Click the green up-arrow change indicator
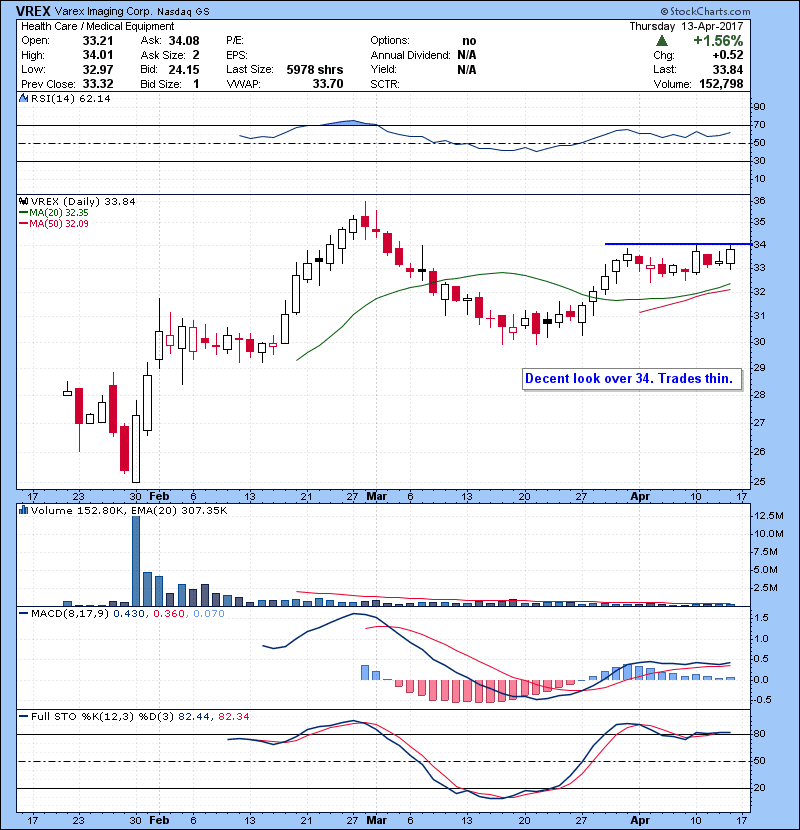 pyautogui.click(x=661, y=41)
